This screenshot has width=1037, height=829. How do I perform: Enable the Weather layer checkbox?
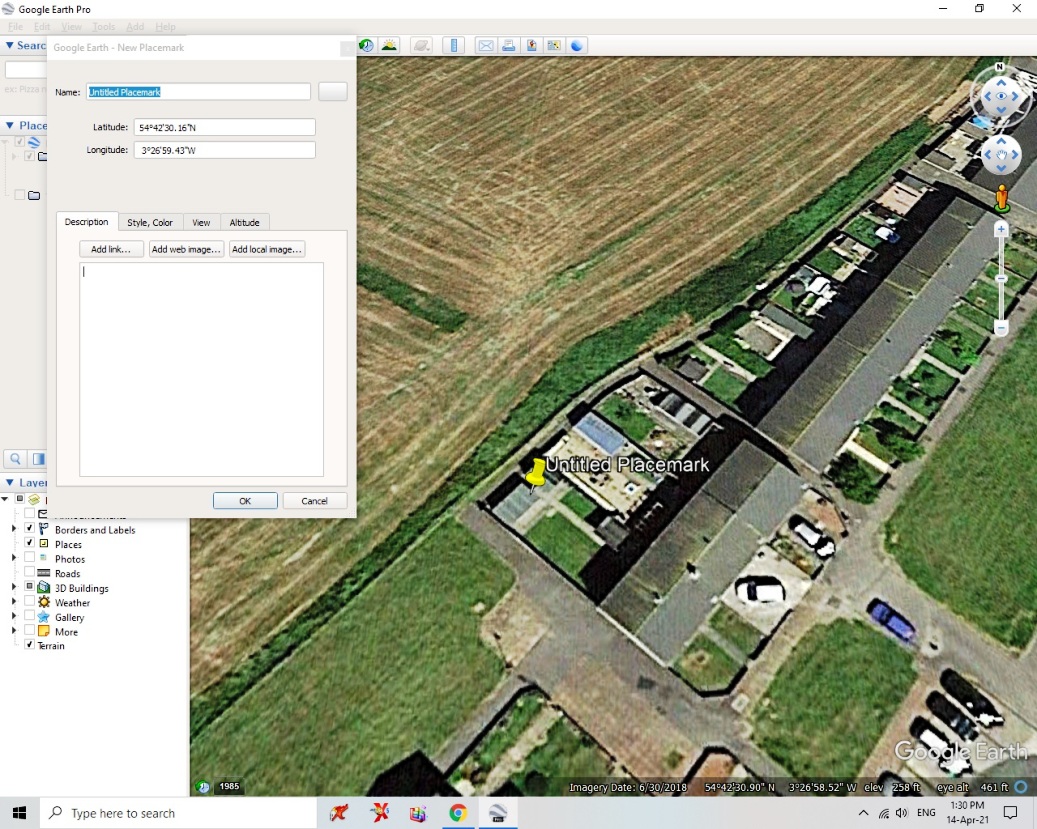point(29,601)
